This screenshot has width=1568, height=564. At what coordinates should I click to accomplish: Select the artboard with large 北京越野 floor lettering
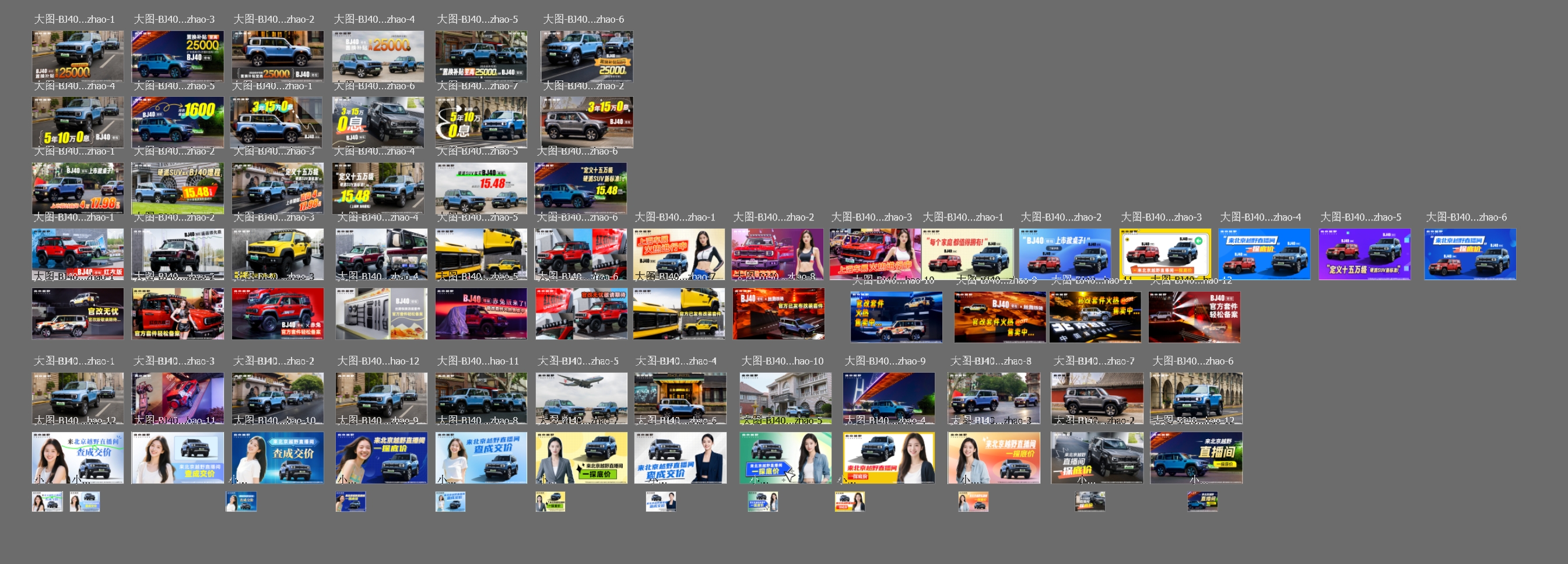1095,317
